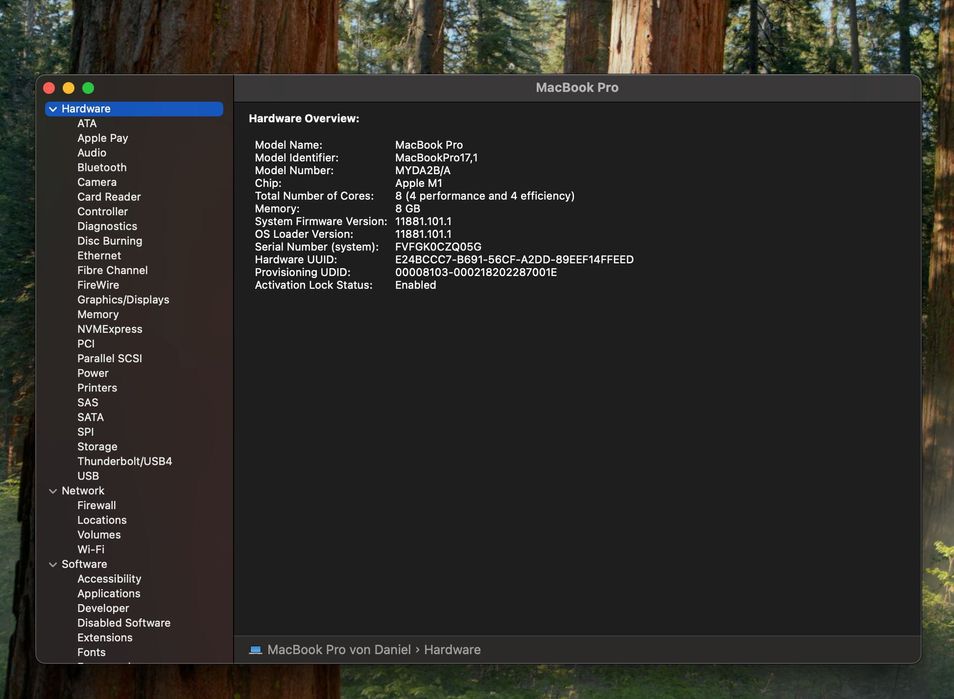Open the SATA entry
The width and height of the screenshot is (954, 699).
point(91,417)
